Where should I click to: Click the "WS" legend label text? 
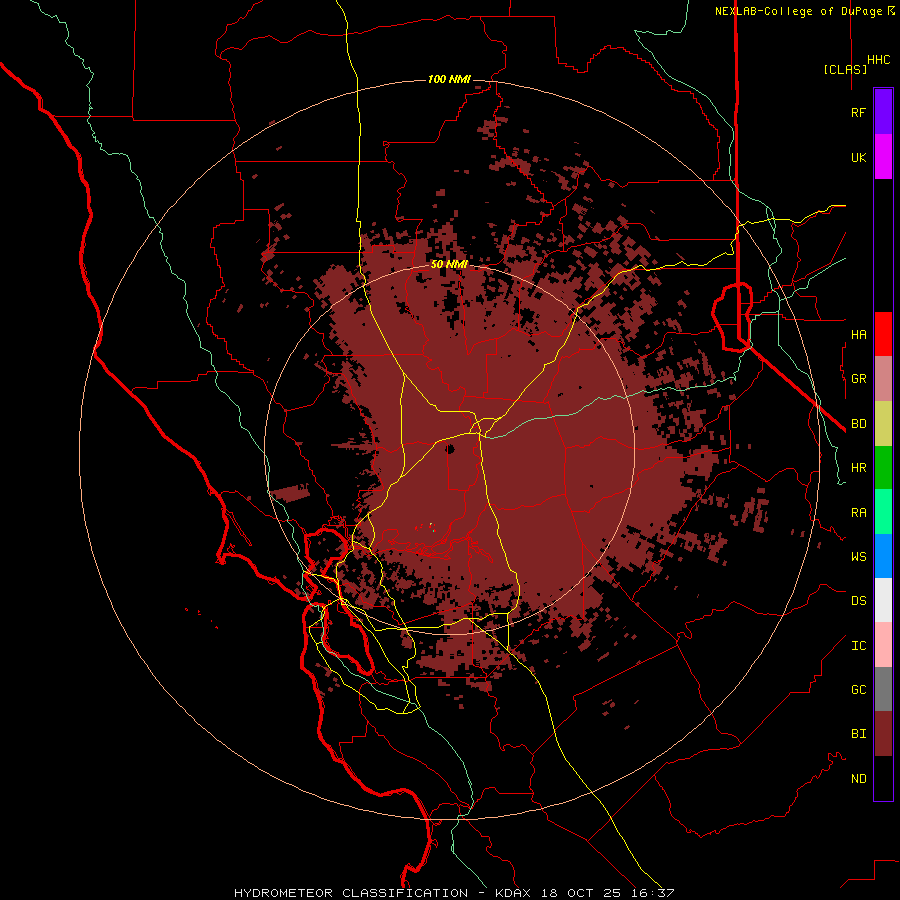[858, 557]
